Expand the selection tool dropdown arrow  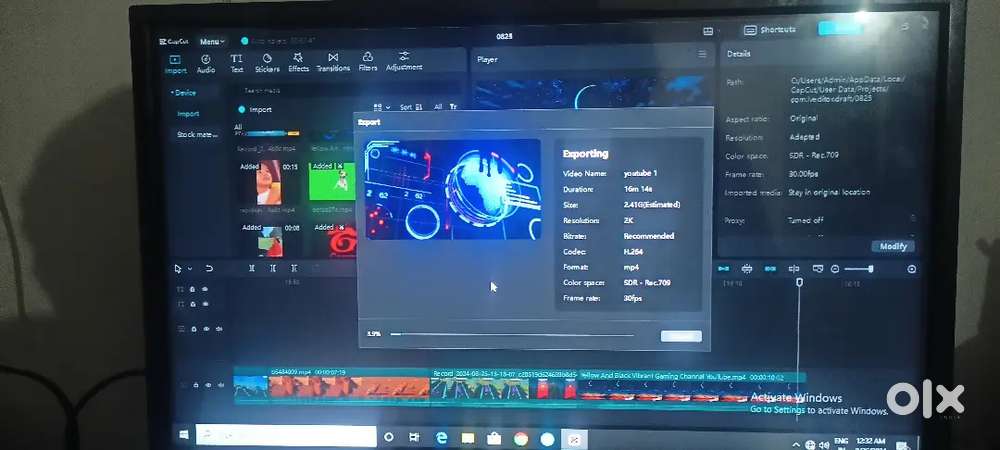click(191, 268)
